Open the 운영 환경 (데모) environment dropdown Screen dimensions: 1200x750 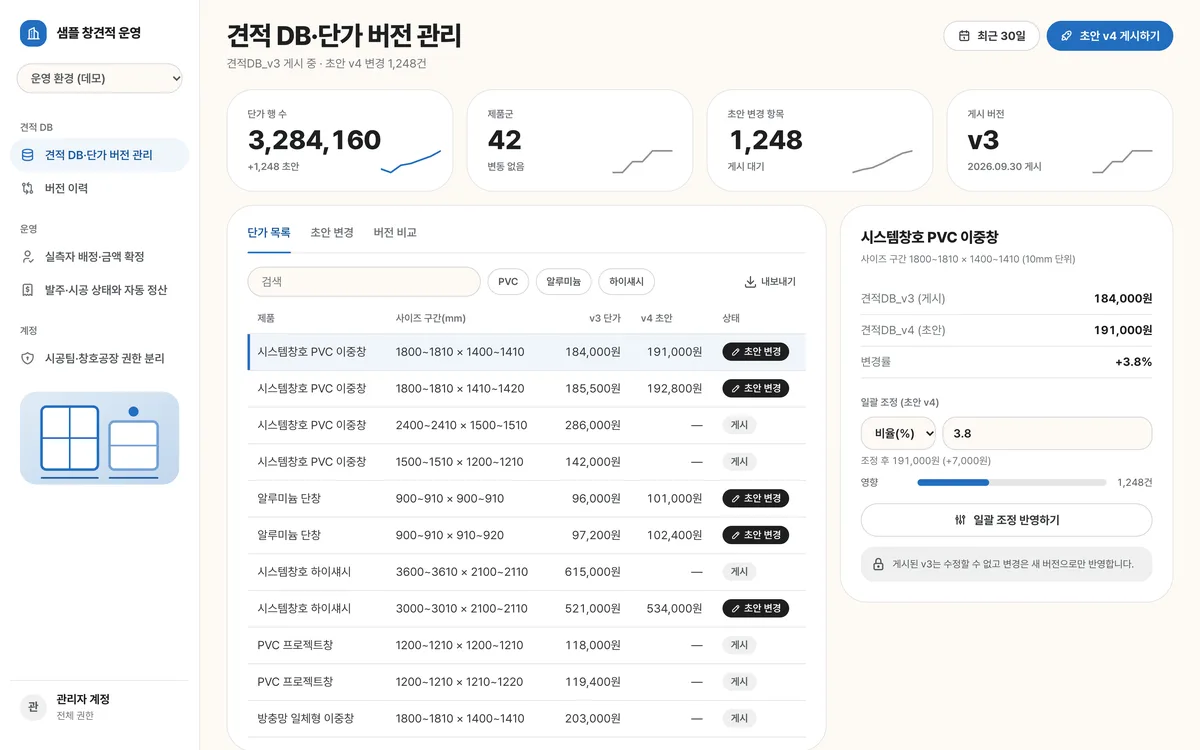pos(100,78)
